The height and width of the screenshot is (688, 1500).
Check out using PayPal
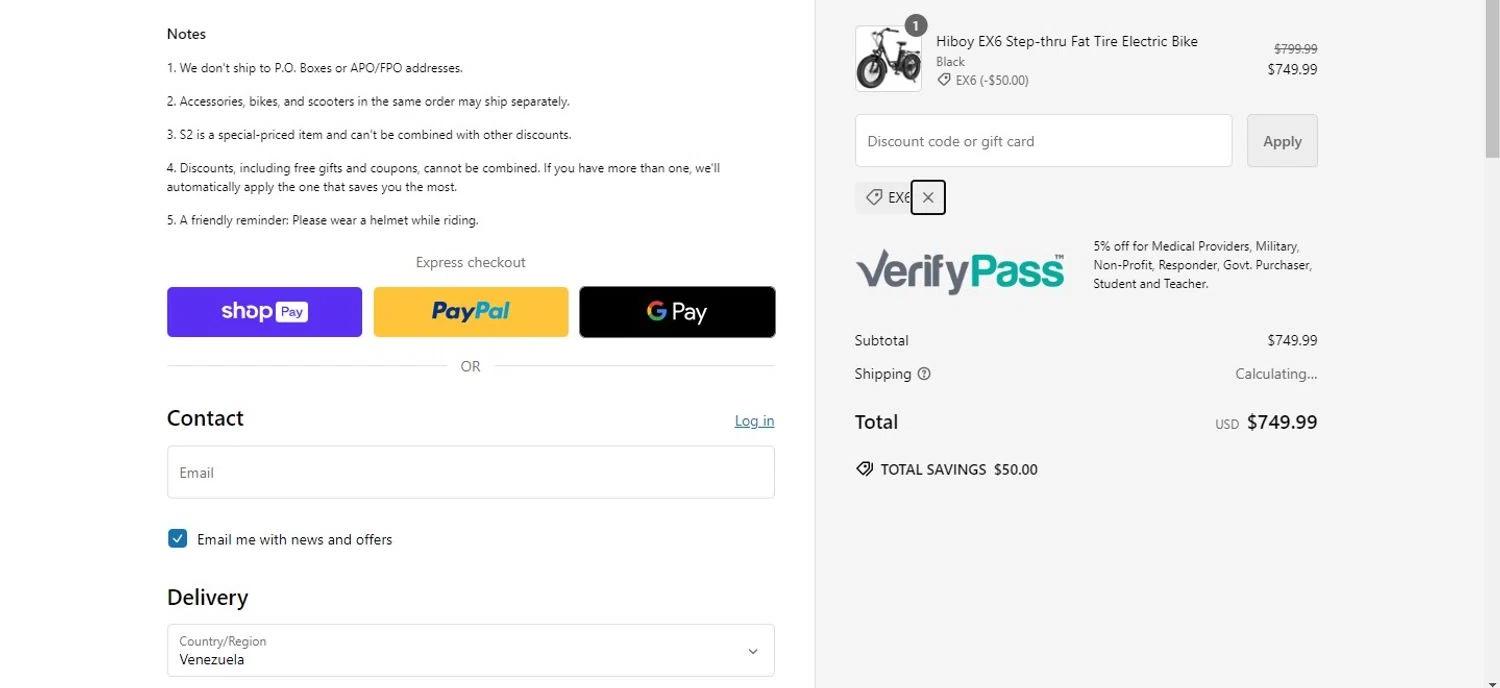[471, 312]
